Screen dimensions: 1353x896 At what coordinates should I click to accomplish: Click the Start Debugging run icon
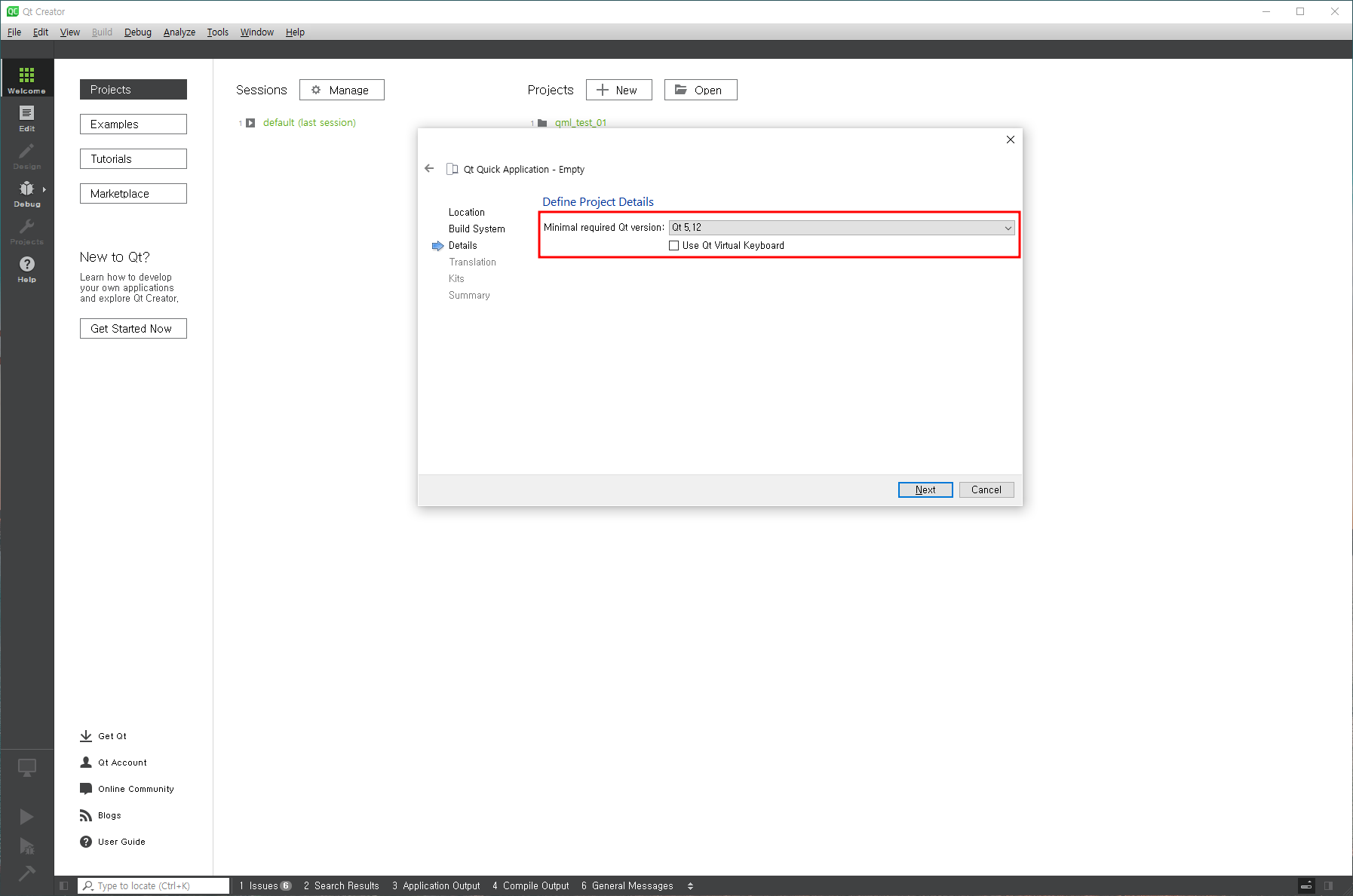26,846
